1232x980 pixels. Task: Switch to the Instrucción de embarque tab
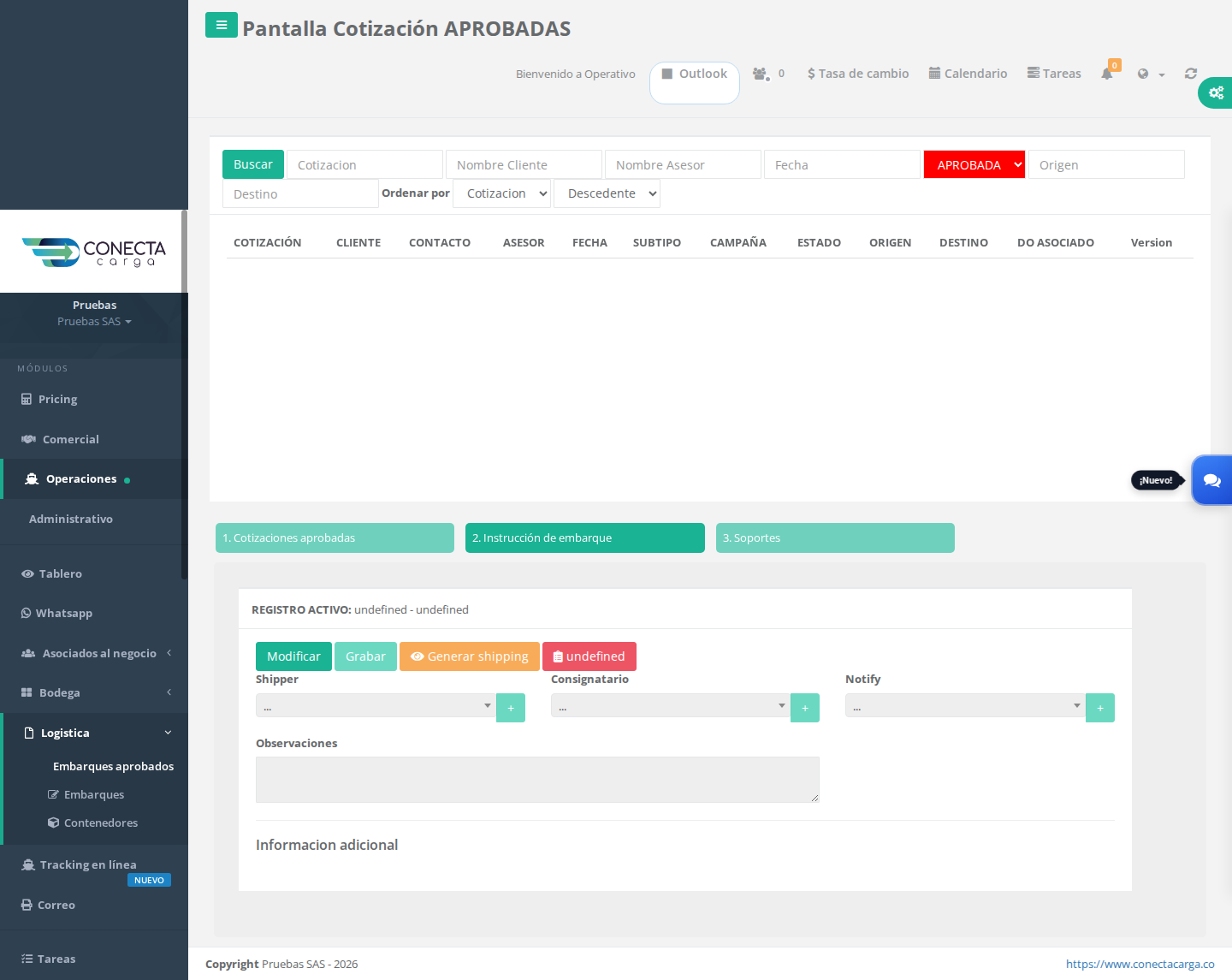tap(585, 538)
